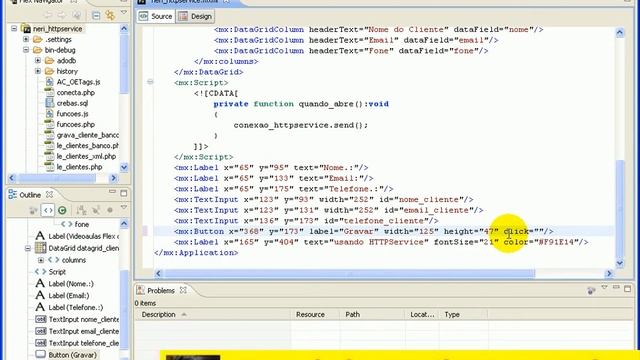Select the fone node in Outline
Viewport: 640px width, 360px height.
82,224
